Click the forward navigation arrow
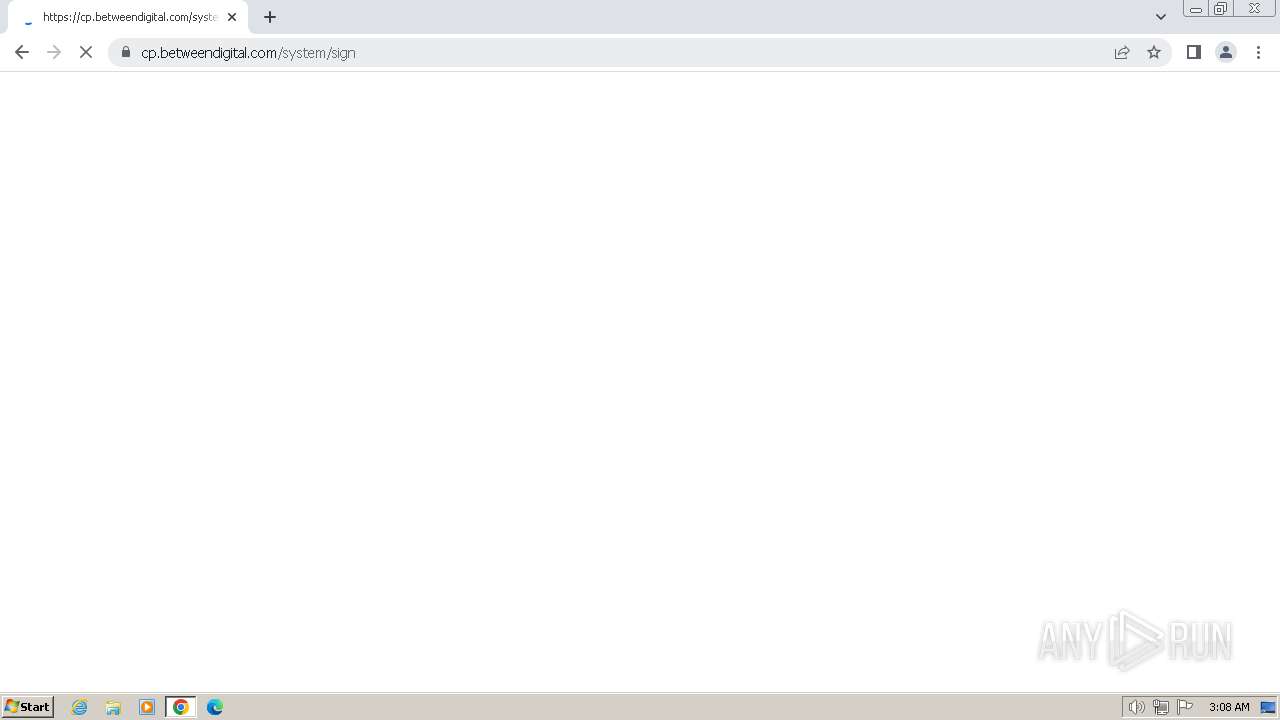 click(x=54, y=52)
